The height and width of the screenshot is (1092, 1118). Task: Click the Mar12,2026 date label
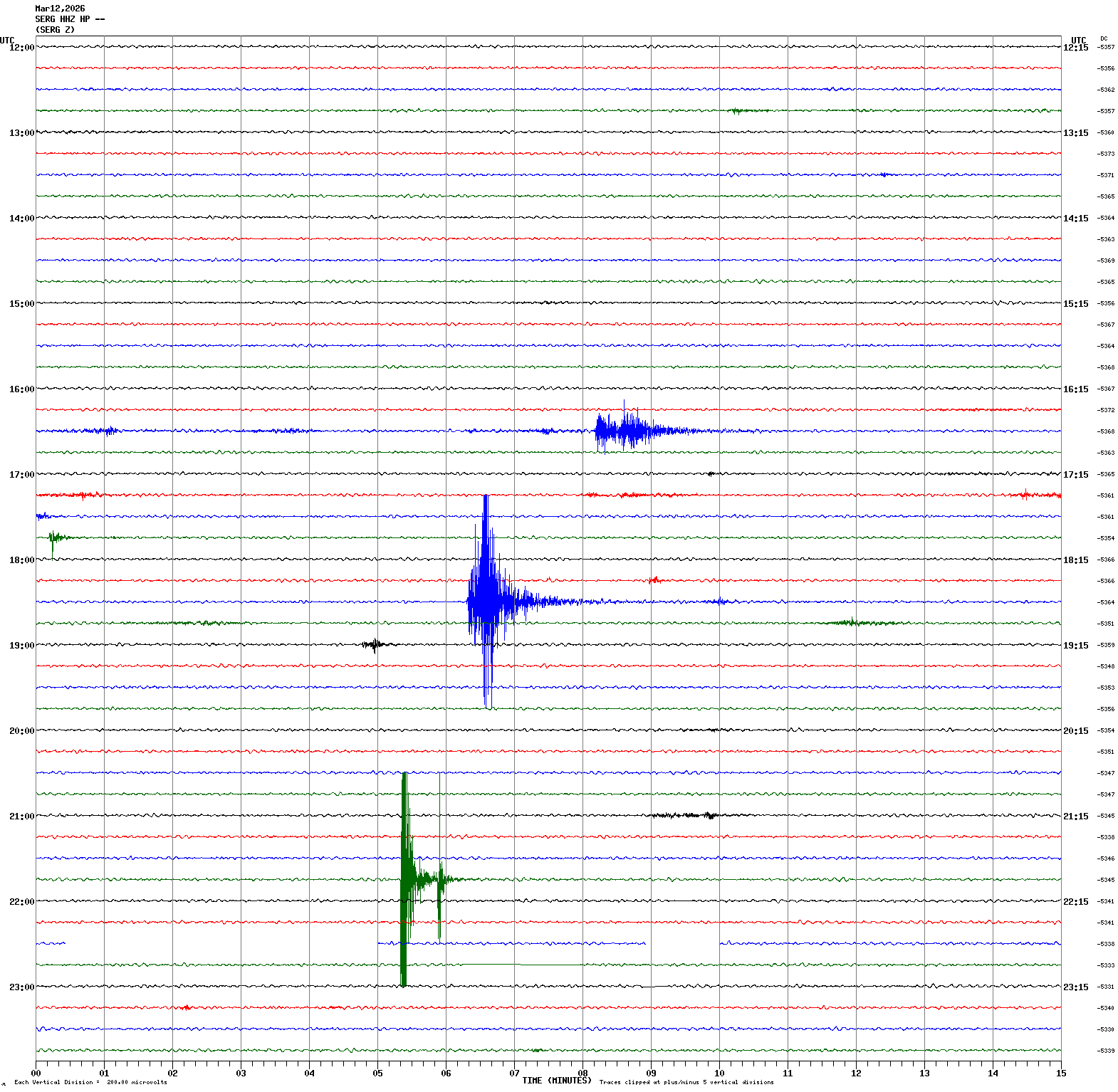click(60, 9)
